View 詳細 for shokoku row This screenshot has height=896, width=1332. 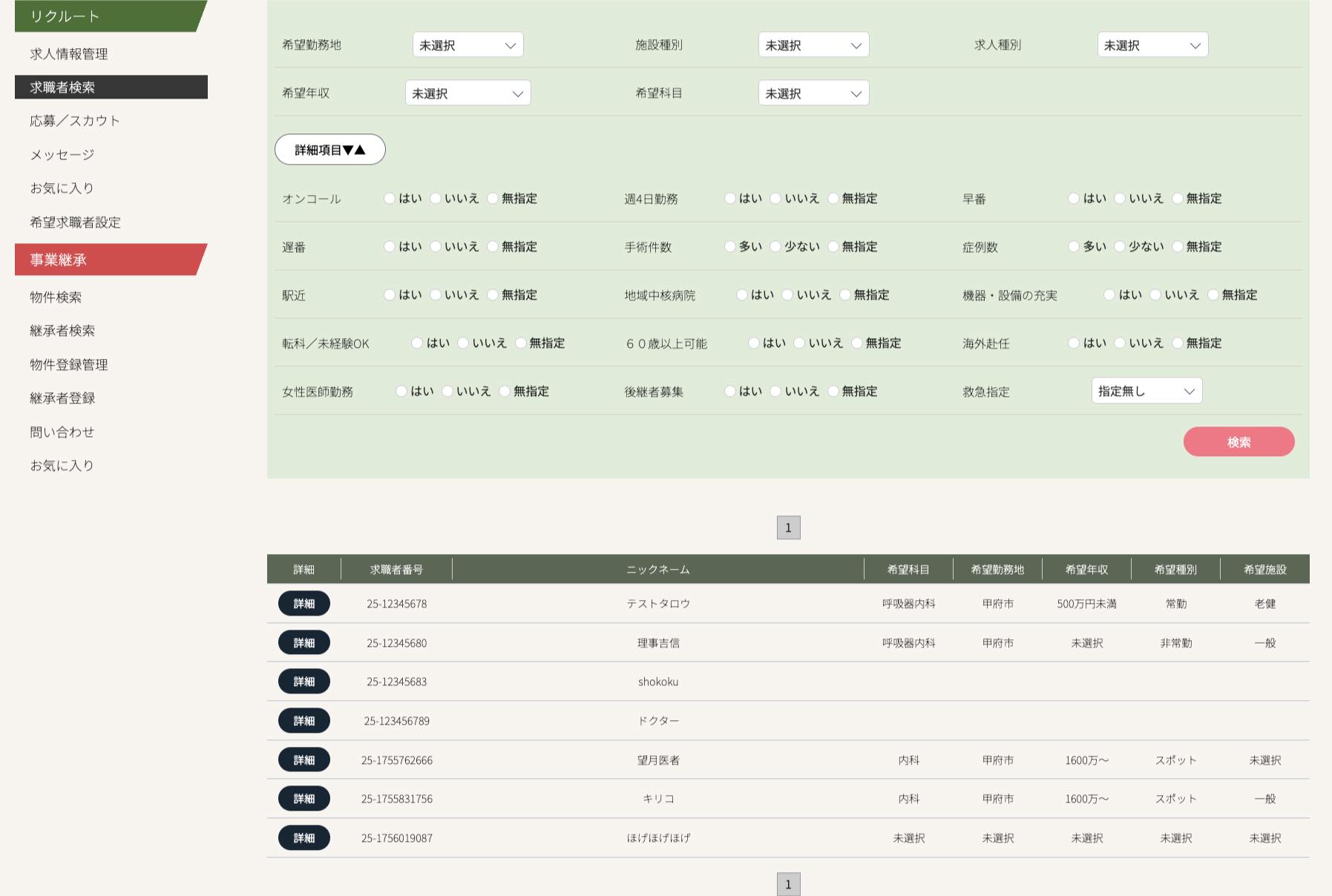pos(304,682)
